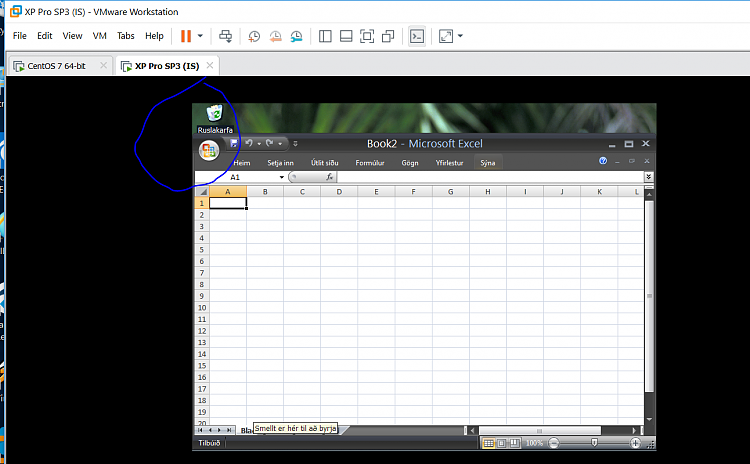
Task: Open the Excel Help question mark icon
Action: (x=603, y=161)
